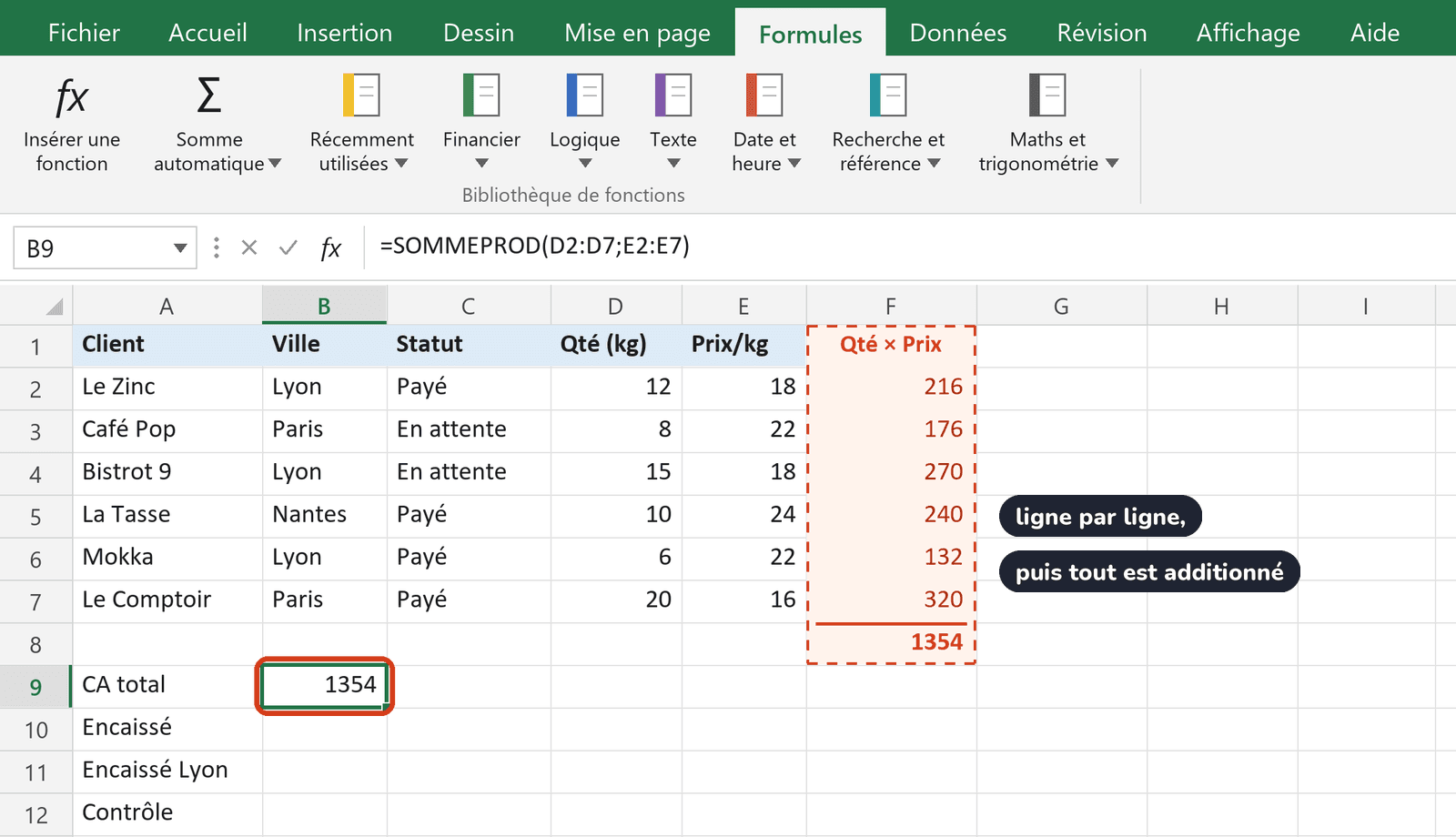1456x837 pixels.
Task: Click the Name Box showing B9
Action: (105, 247)
